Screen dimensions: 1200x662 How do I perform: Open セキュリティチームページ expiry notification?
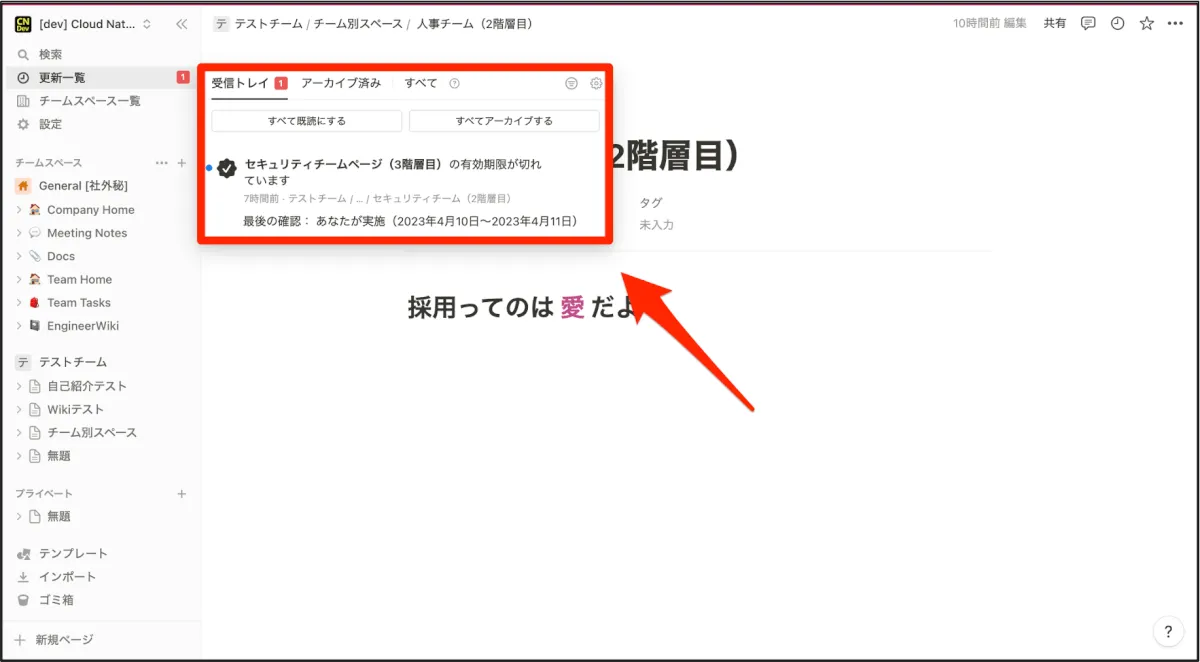point(405,192)
